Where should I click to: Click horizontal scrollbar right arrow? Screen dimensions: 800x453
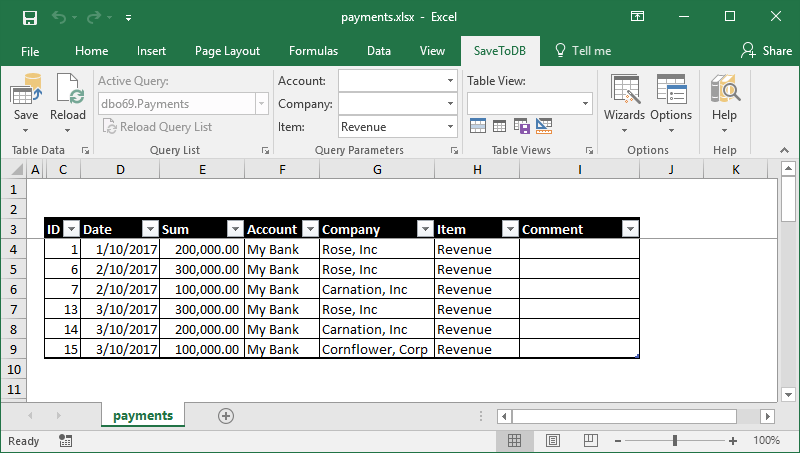point(767,416)
